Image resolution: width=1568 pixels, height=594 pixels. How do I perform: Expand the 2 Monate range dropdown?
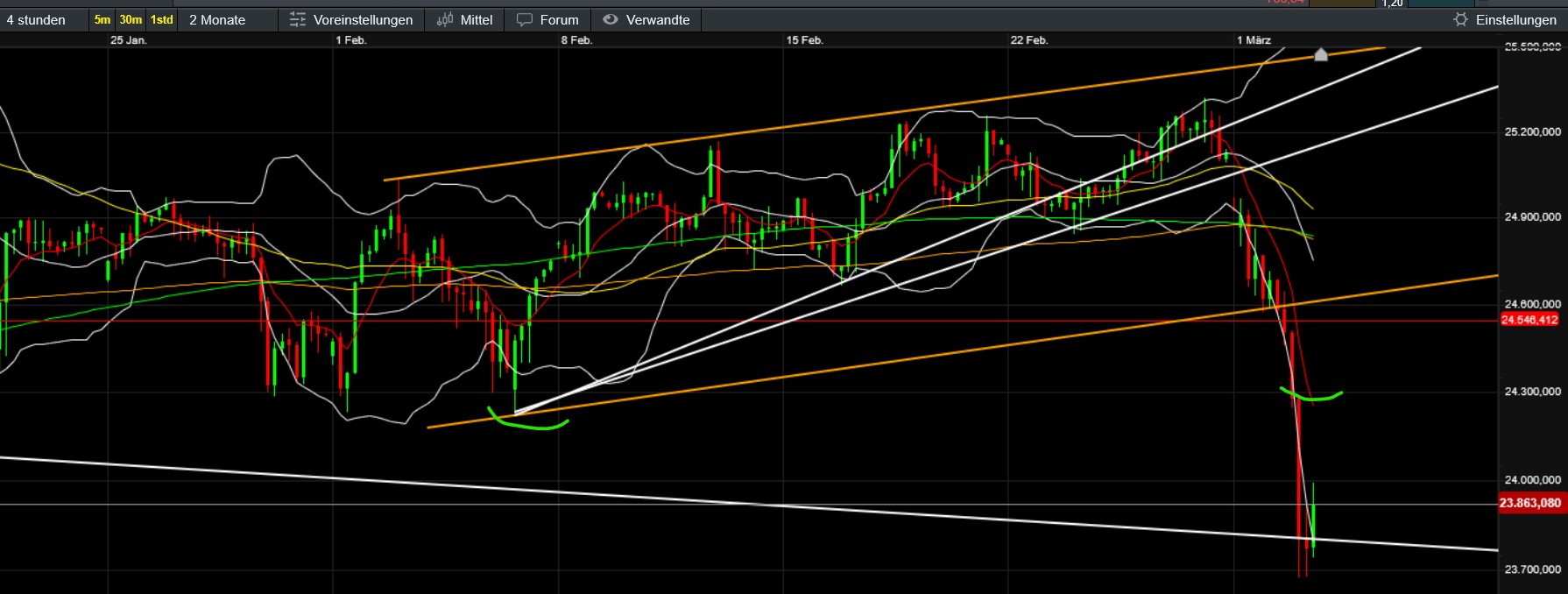tap(217, 19)
